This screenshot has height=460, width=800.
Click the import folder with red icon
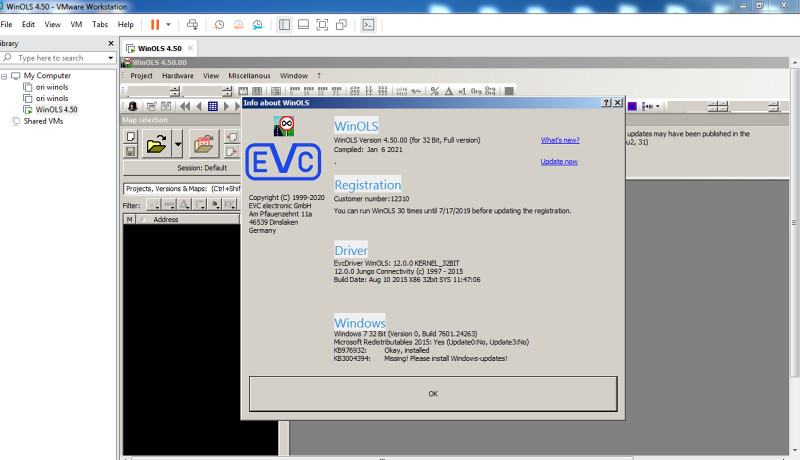click(203, 144)
